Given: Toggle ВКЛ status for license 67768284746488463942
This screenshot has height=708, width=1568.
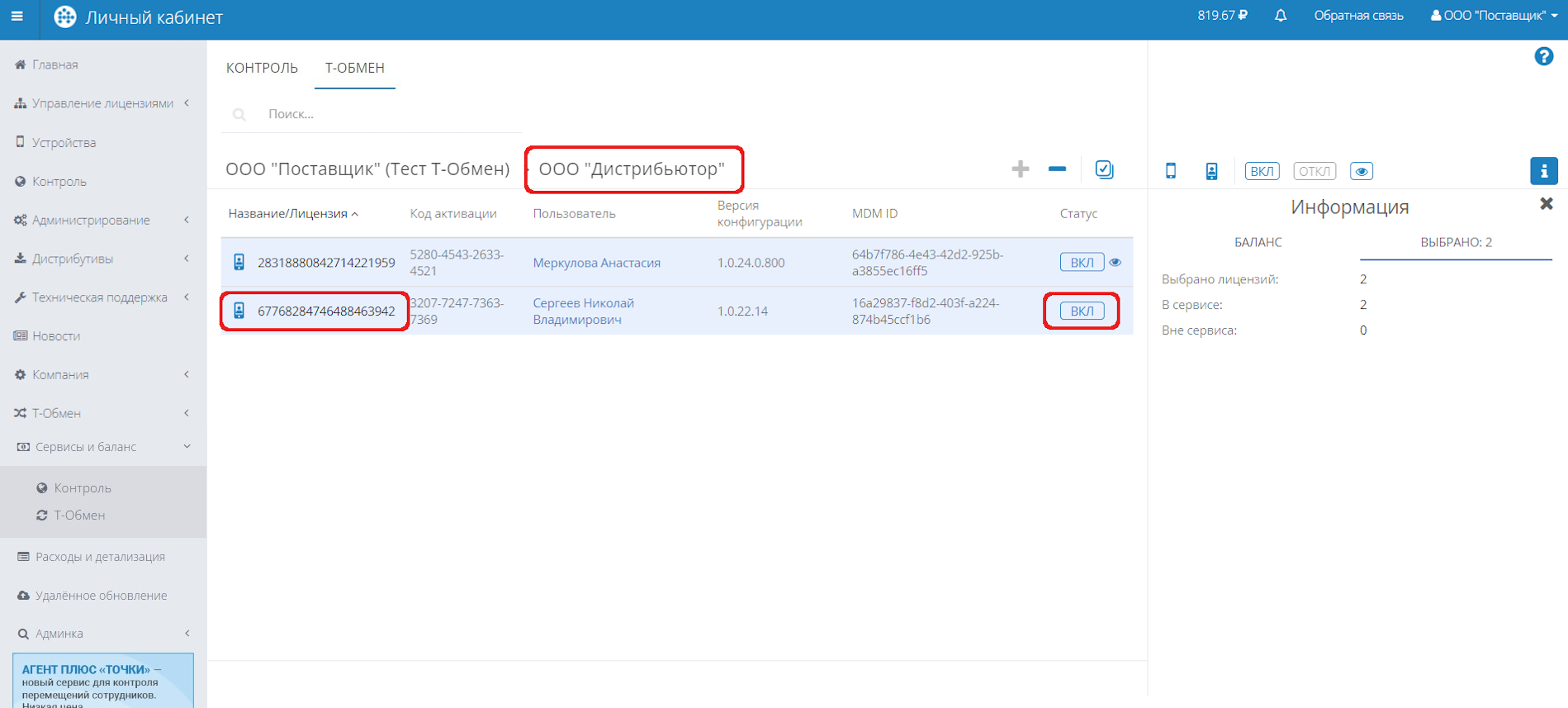Looking at the screenshot, I should click(x=1082, y=311).
